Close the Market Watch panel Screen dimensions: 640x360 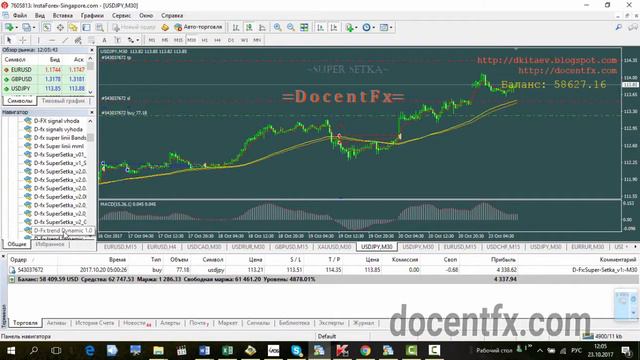point(92,50)
